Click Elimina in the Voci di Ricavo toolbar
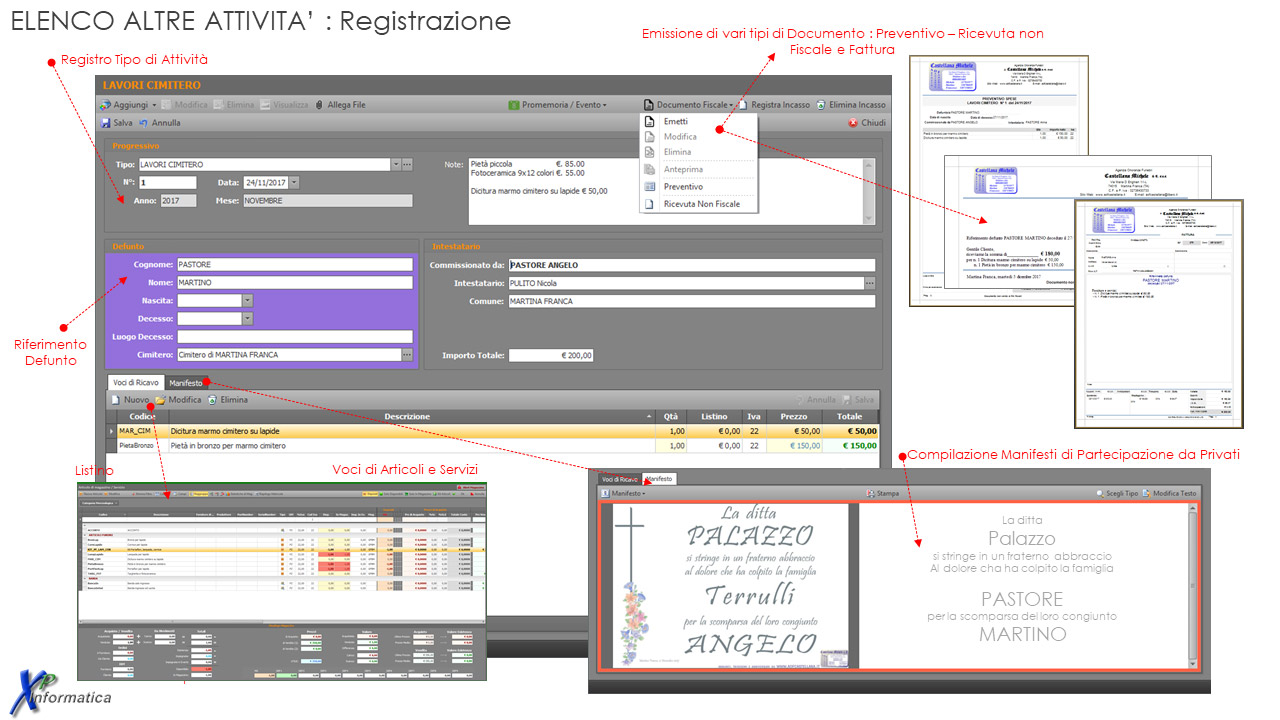 [228, 399]
